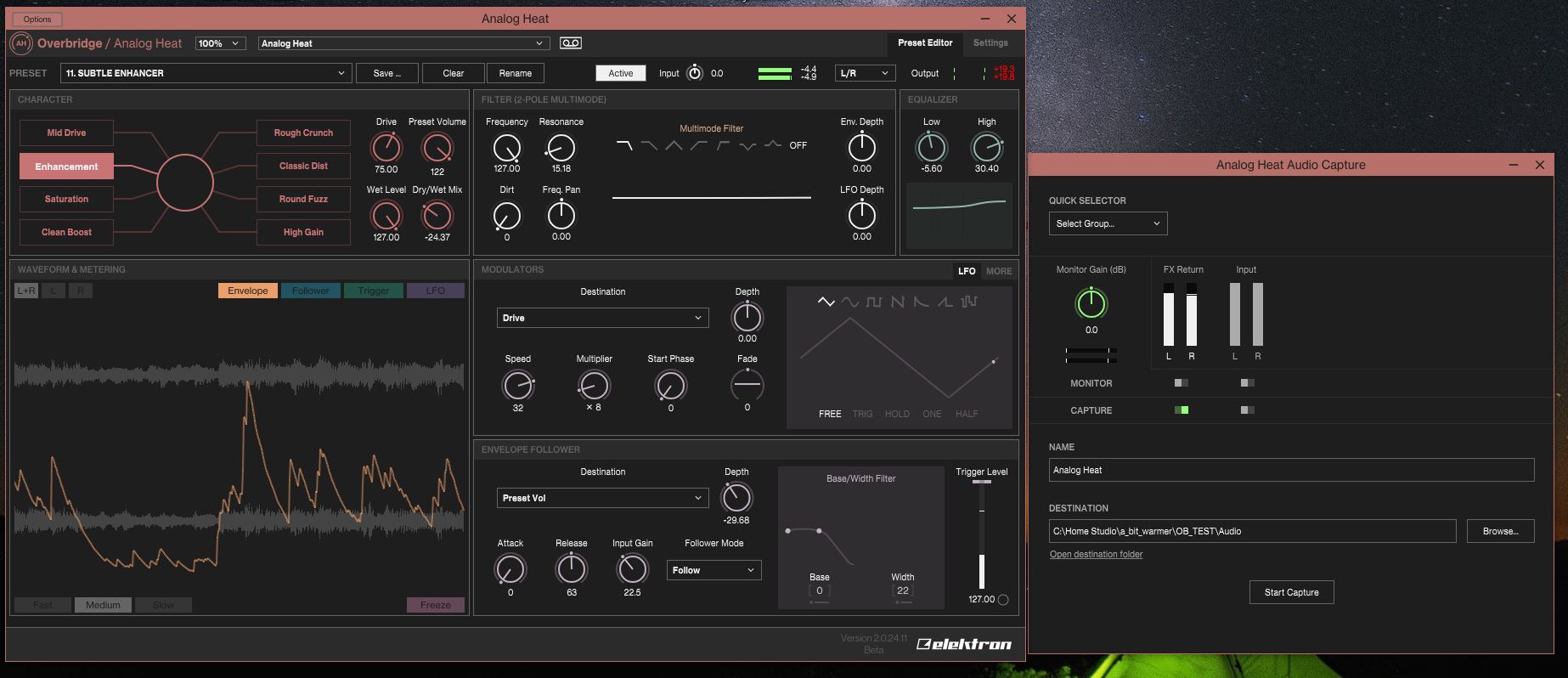This screenshot has width=1568, height=678.
Task: Open the MORE modulators tab
Action: 998,271
